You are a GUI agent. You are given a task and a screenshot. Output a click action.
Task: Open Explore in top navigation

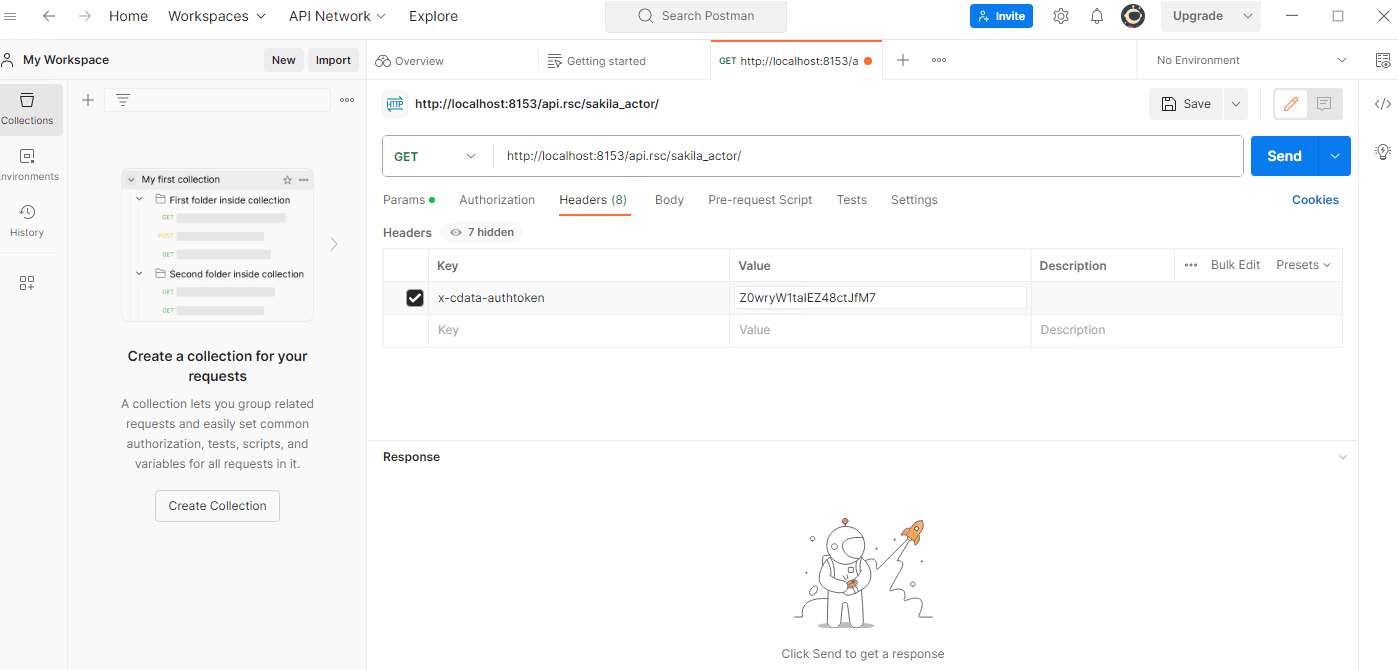click(x=433, y=16)
